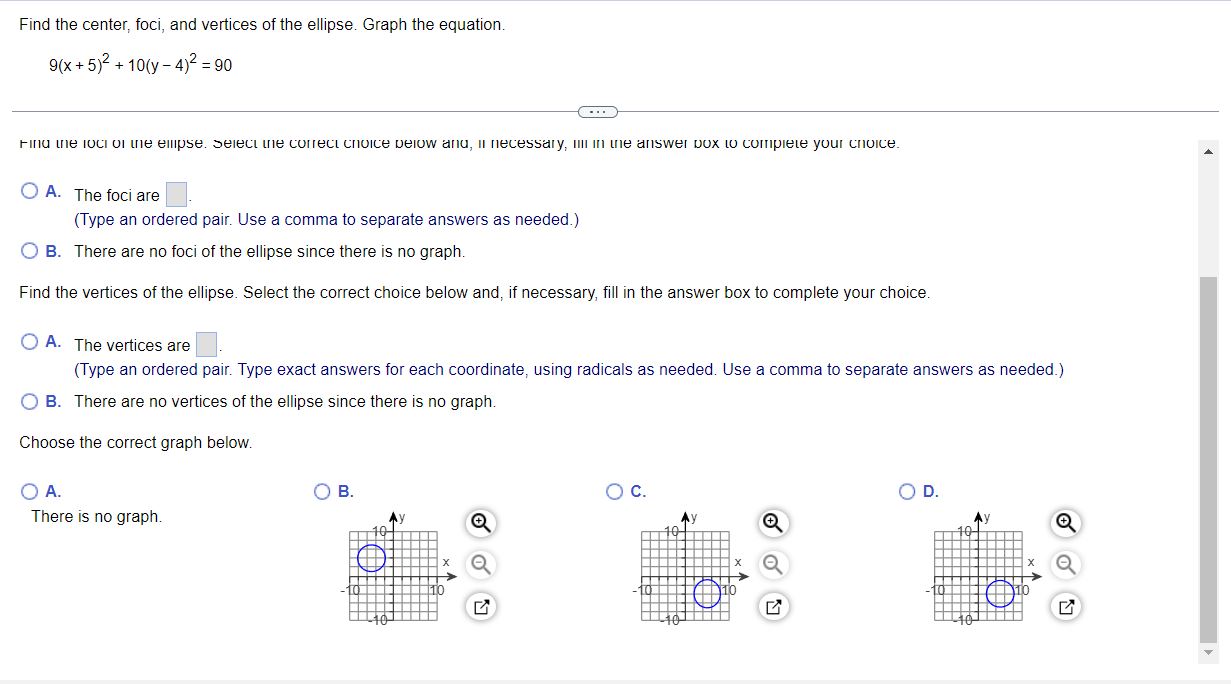The image size is (1231, 684).
Task: Select 'There are no vertices' option B
Action: click(x=29, y=402)
